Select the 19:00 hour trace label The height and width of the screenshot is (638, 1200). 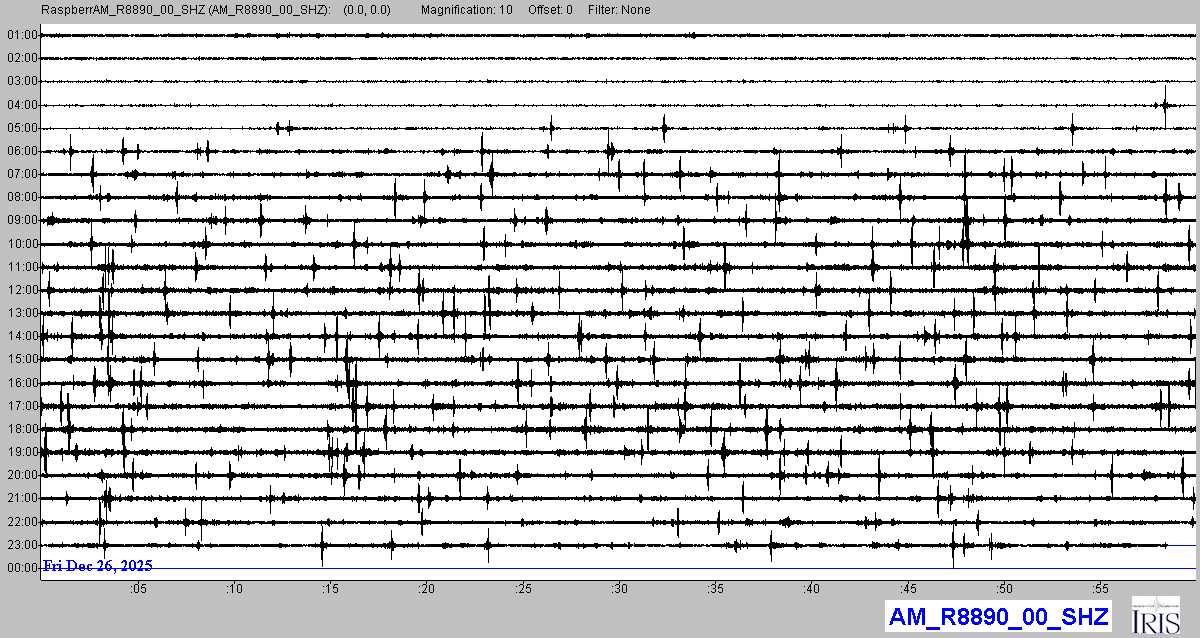pos(21,452)
